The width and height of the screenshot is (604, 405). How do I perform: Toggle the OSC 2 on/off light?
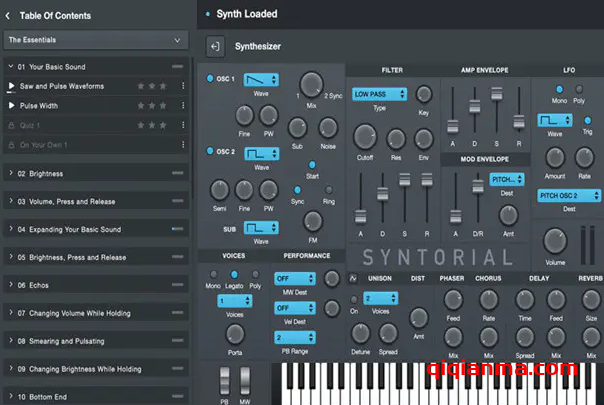210,151
